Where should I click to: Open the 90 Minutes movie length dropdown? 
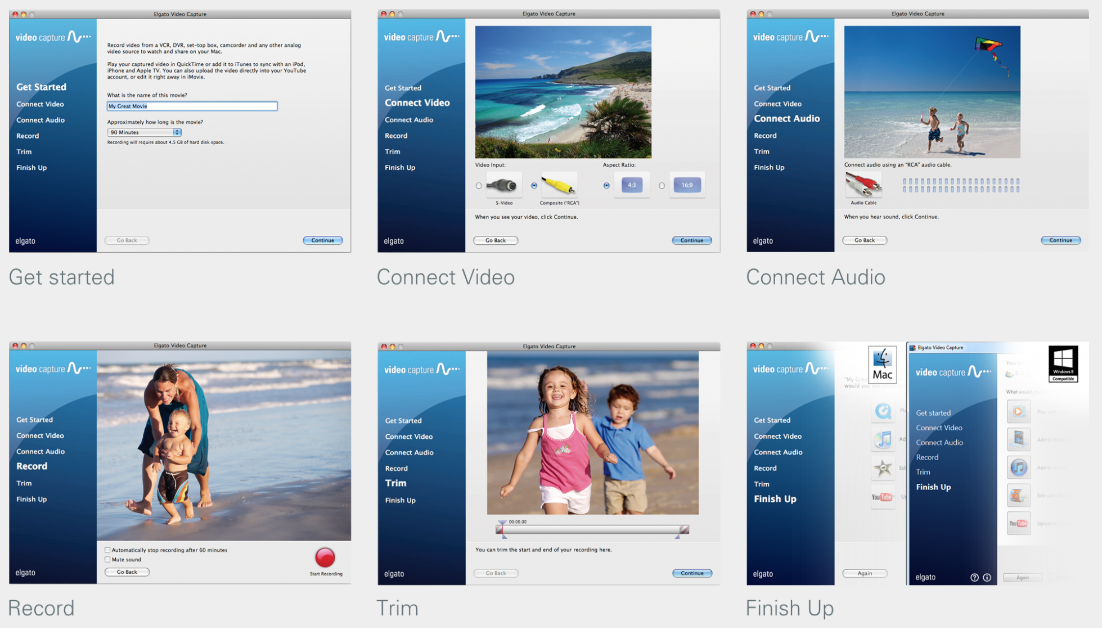pos(145,132)
